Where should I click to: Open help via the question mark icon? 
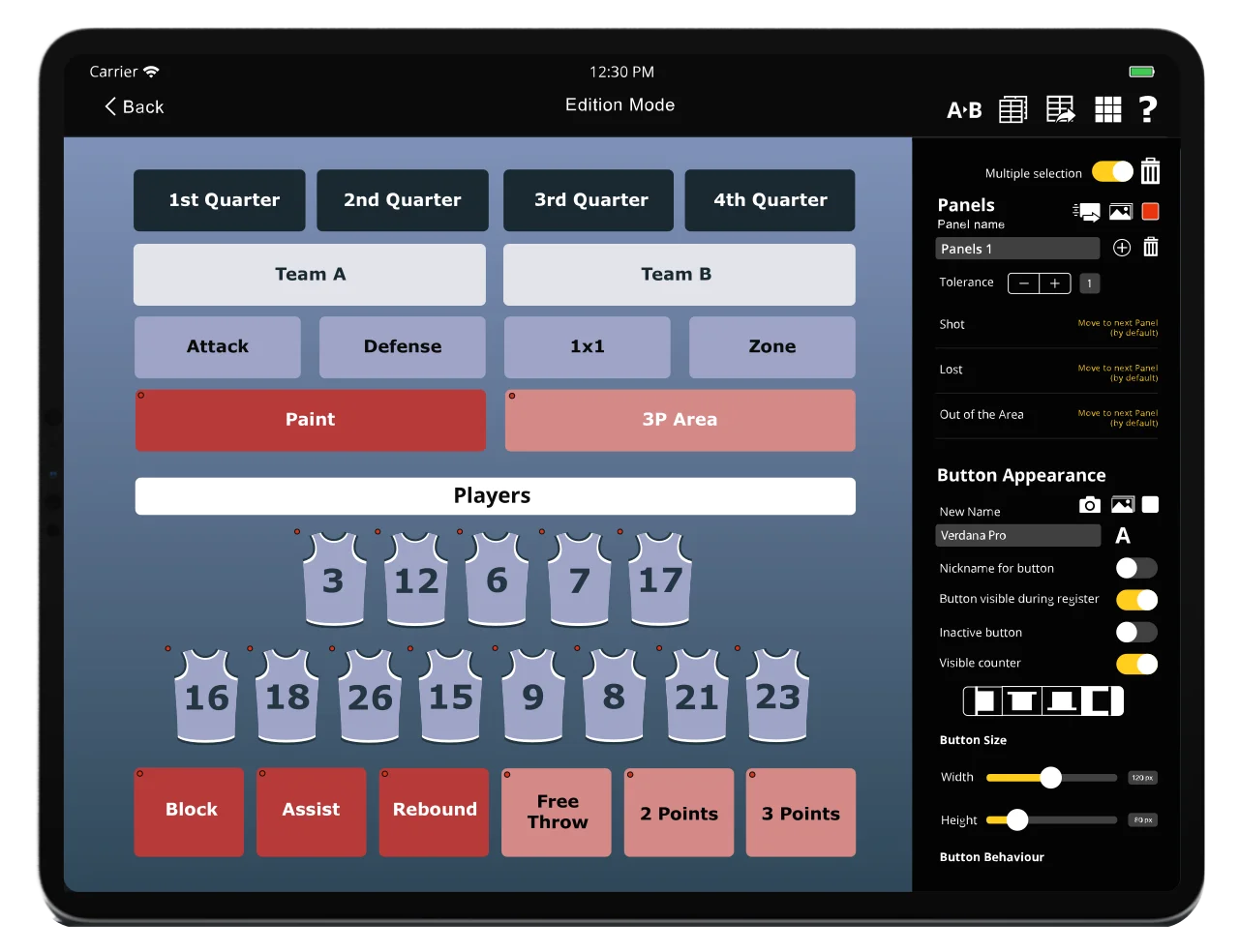[x=1148, y=109]
